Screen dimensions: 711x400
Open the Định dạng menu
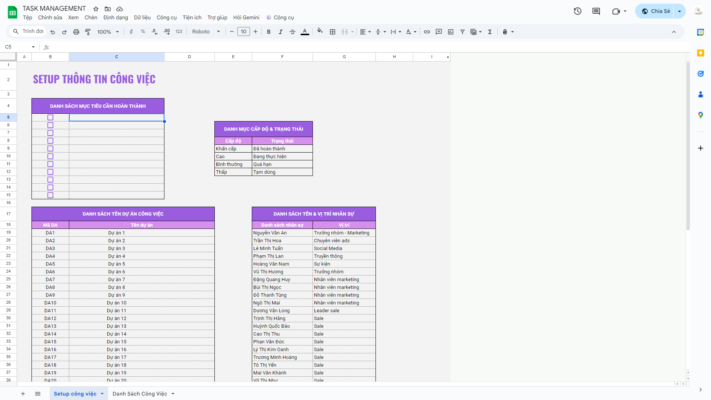click(115, 17)
